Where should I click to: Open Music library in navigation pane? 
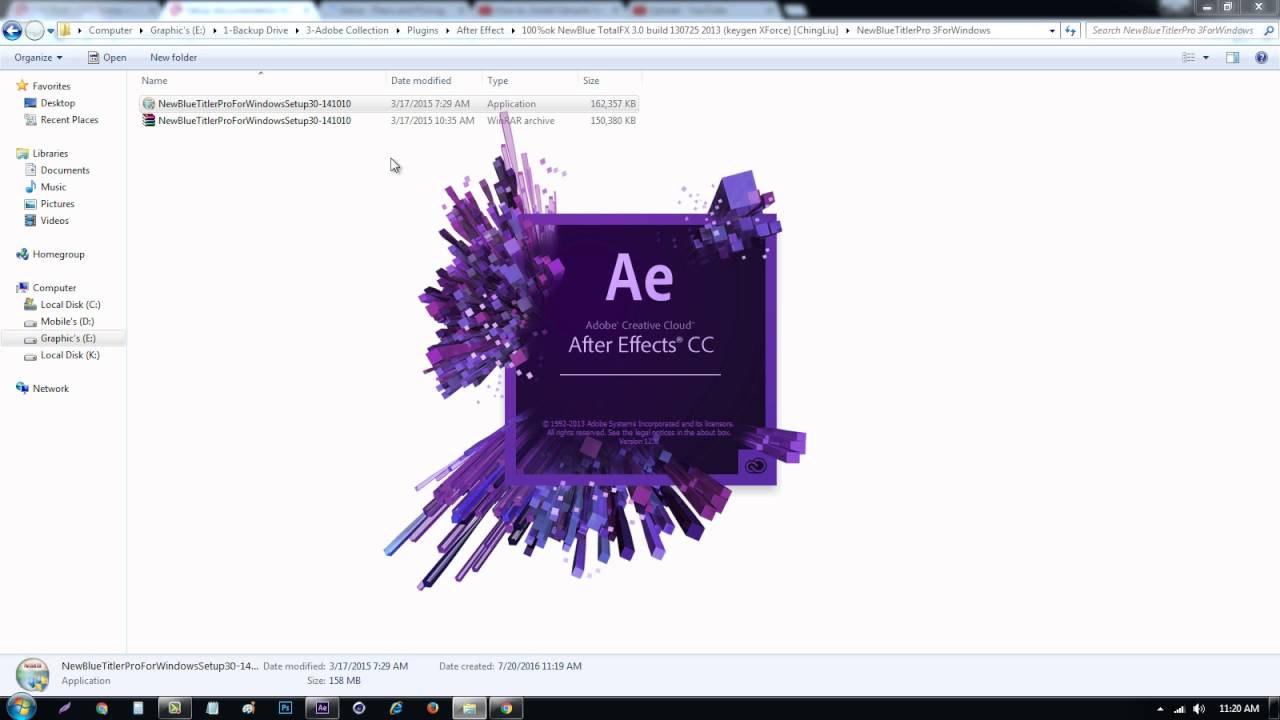[53, 187]
